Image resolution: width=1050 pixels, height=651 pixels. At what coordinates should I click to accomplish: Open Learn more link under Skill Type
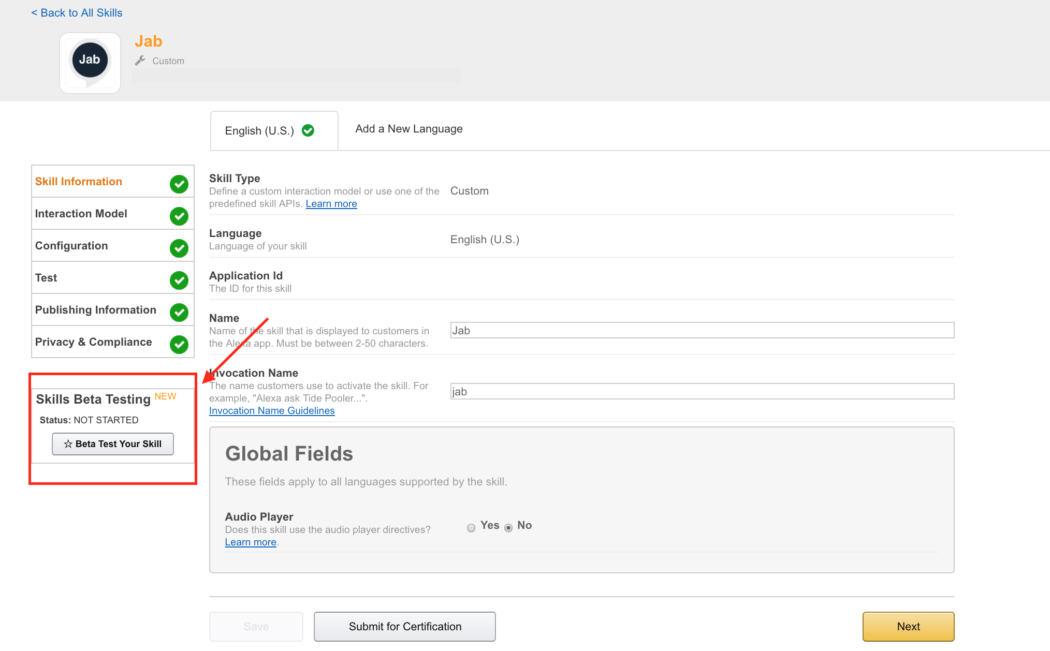click(x=331, y=204)
